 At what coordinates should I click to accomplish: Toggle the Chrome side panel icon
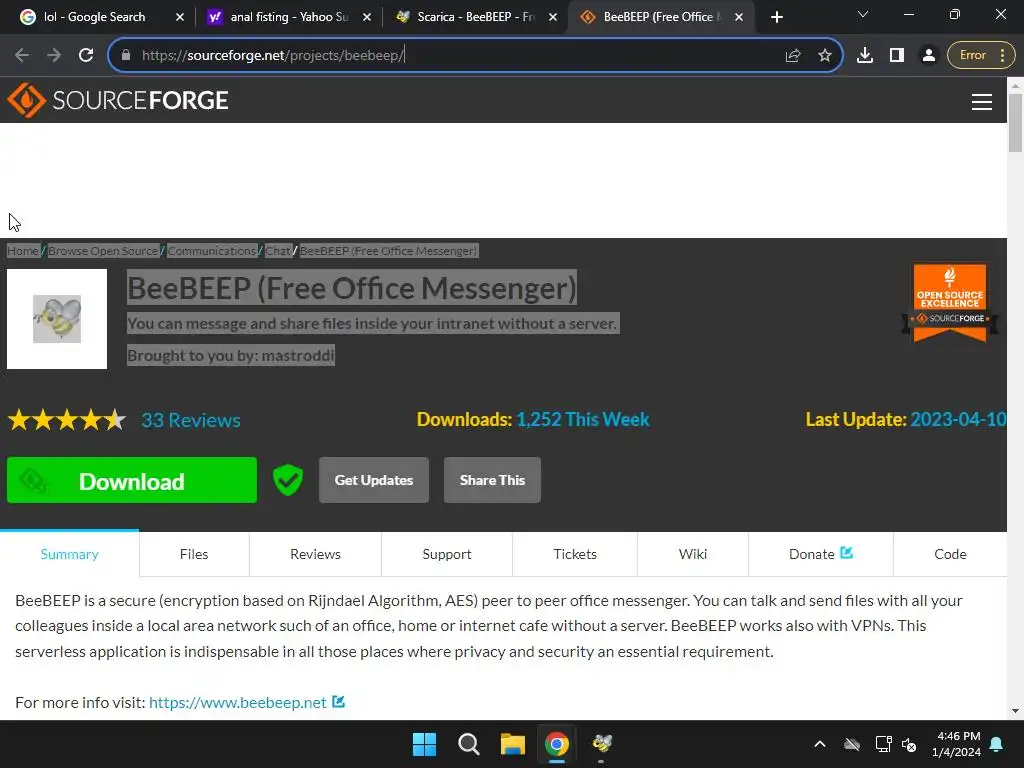pos(897,55)
